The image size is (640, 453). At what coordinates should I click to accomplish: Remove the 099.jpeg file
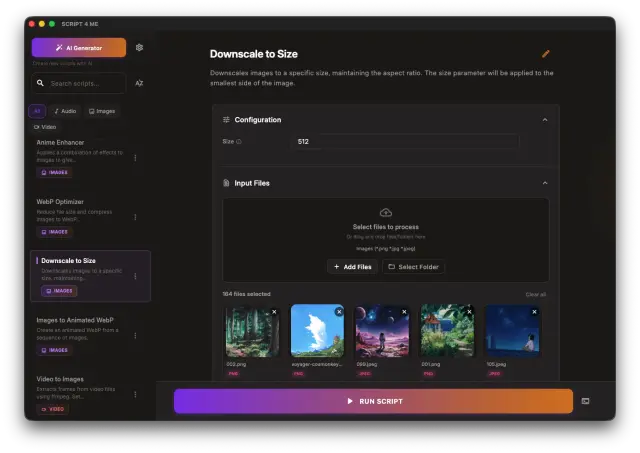(404, 312)
